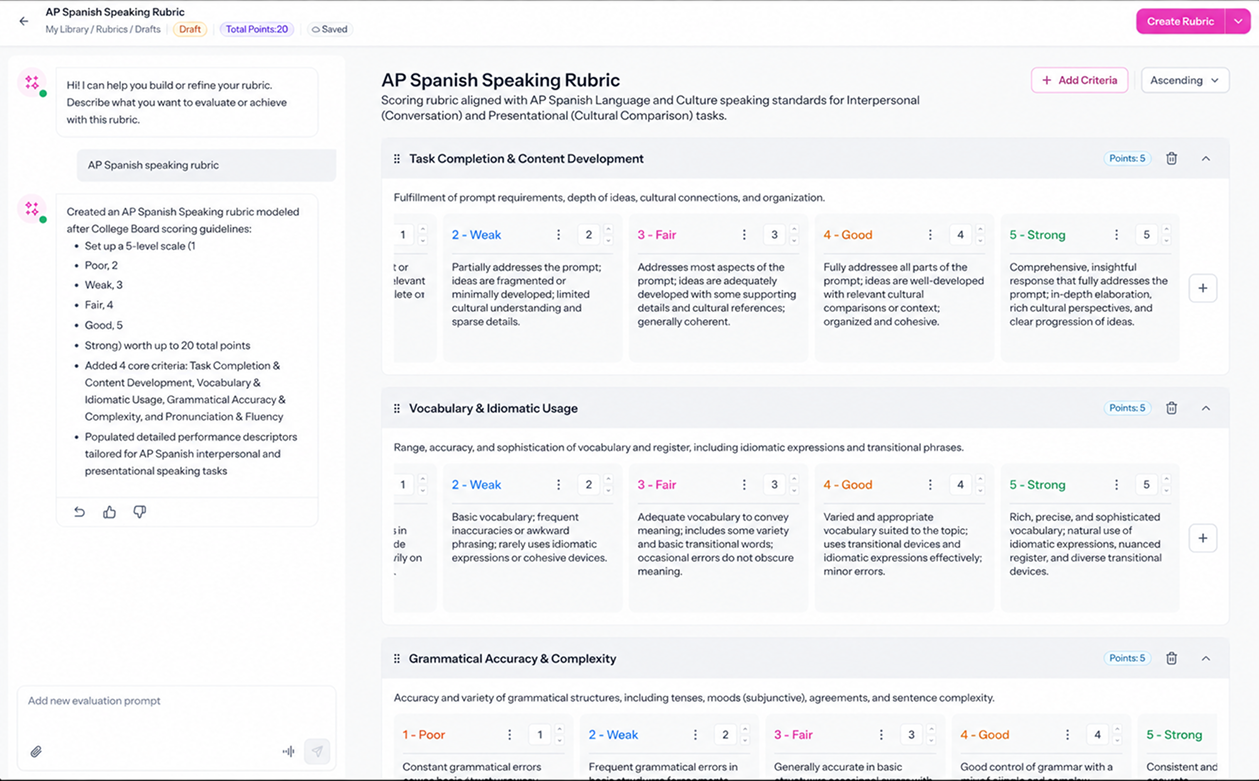Collapse Task Completion & Content Development section

[1206, 158]
